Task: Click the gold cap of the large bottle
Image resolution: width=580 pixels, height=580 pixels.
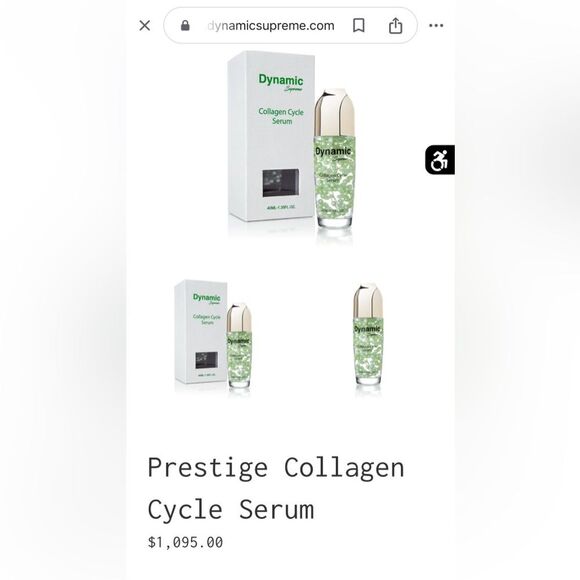Action: click(x=335, y=113)
